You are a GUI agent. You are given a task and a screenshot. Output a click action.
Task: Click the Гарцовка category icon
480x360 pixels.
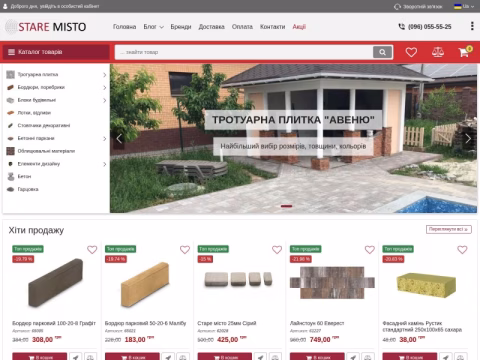coord(11,189)
